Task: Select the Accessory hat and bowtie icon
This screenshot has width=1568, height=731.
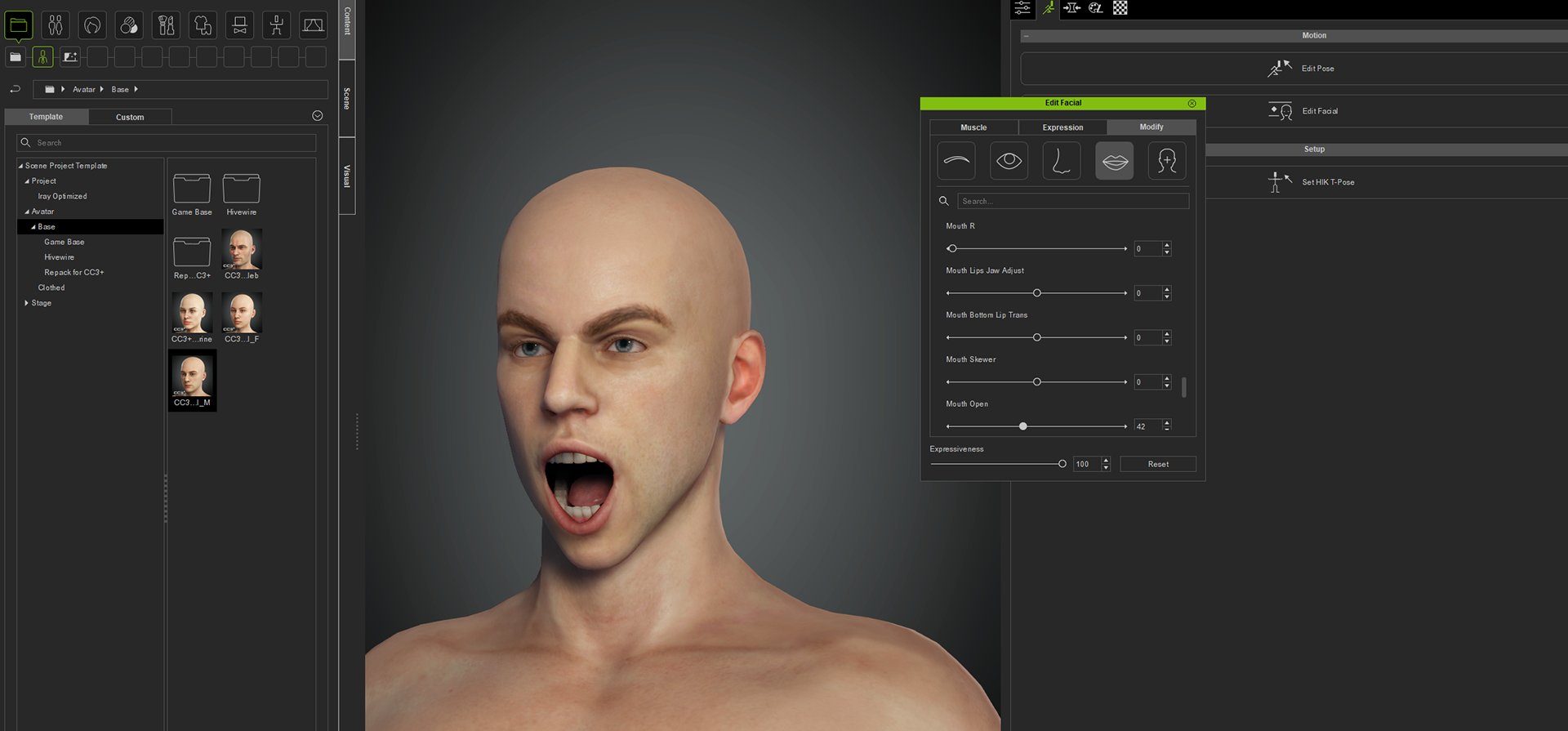Action: (x=240, y=25)
